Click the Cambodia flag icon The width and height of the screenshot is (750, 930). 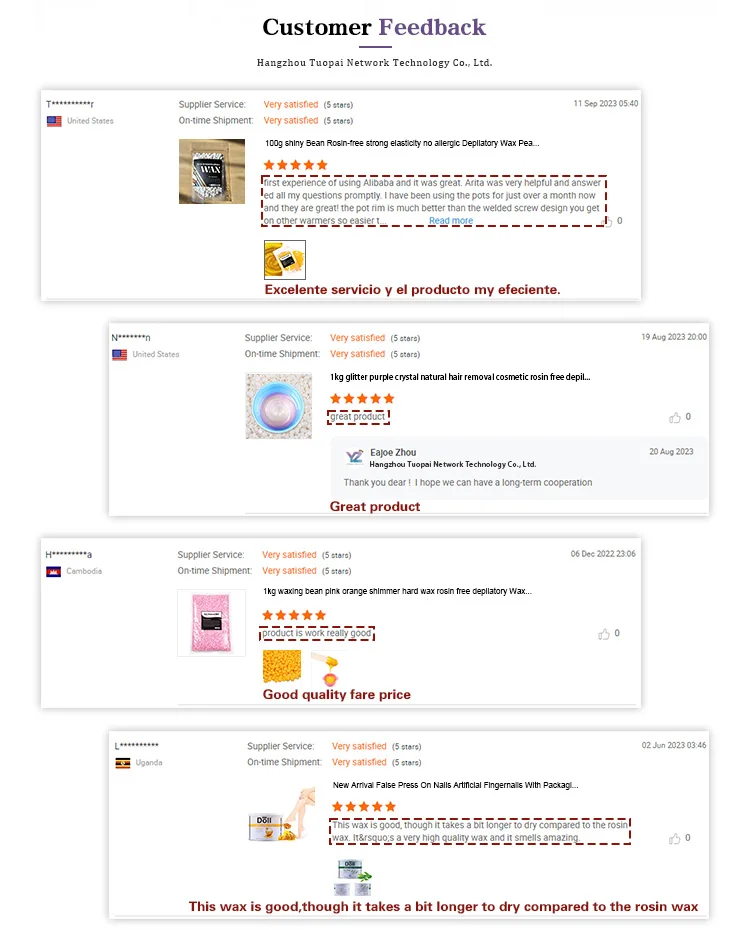coord(53,572)
